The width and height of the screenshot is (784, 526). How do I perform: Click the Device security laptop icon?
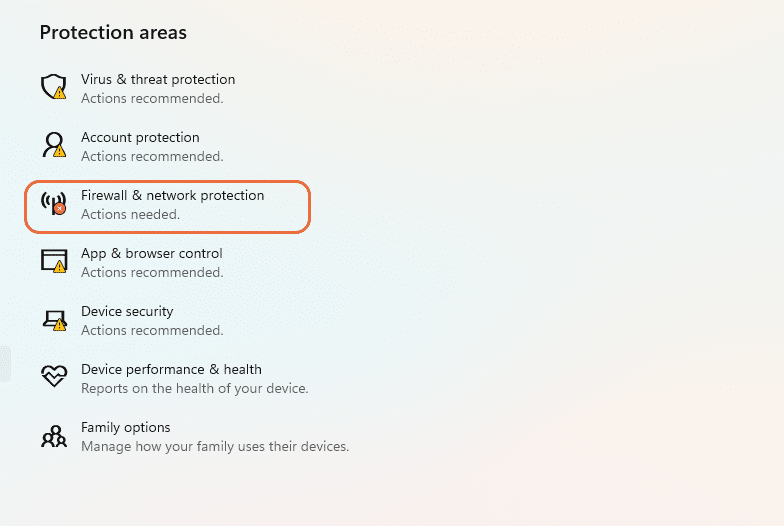coord(53,319)
